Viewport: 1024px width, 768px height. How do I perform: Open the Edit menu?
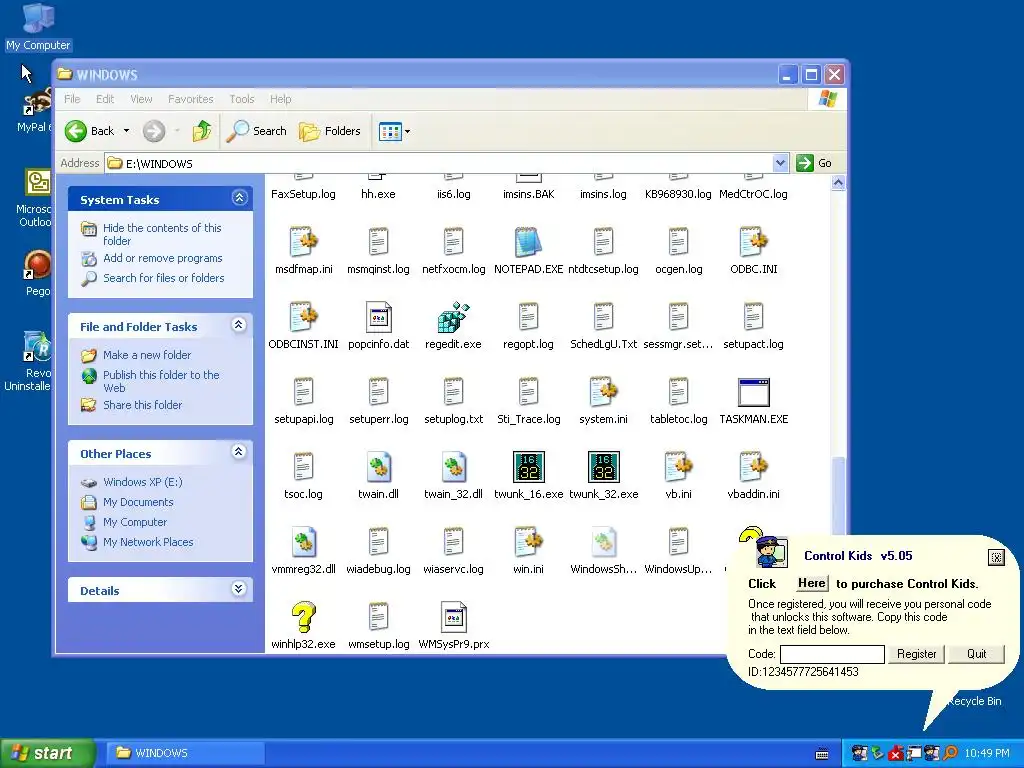click(104, 99)
